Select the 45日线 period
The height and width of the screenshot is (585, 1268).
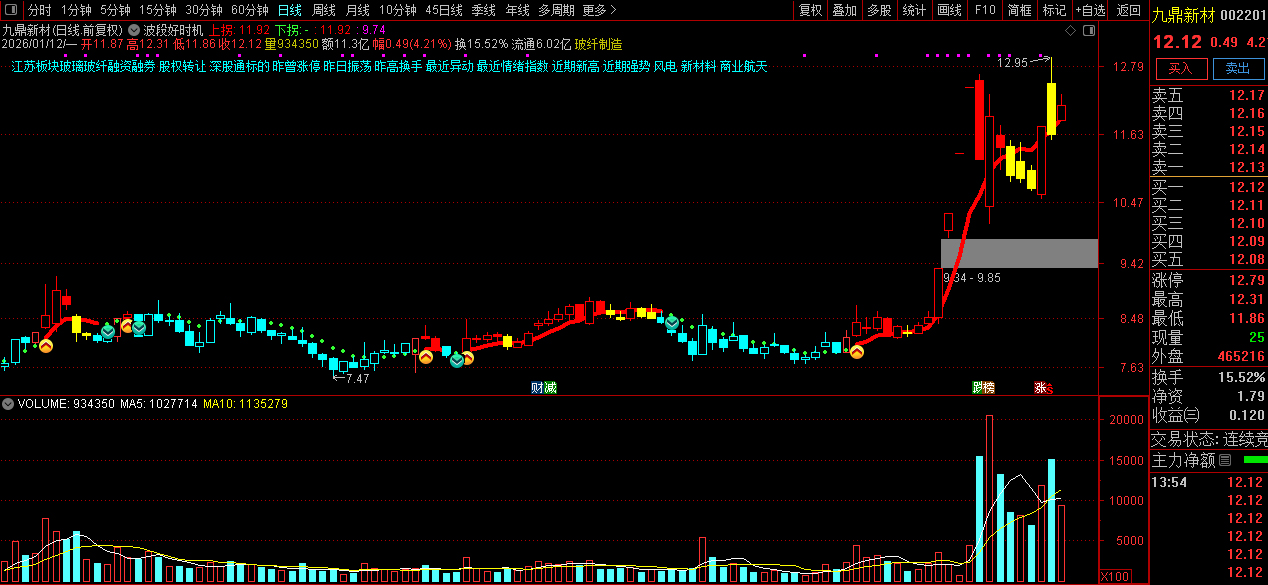pos(444,10)
